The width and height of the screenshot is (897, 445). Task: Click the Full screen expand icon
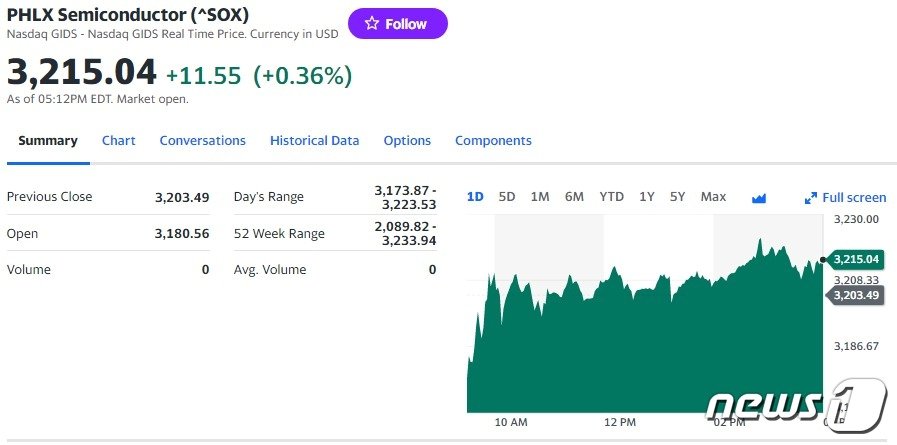(811, 198)
